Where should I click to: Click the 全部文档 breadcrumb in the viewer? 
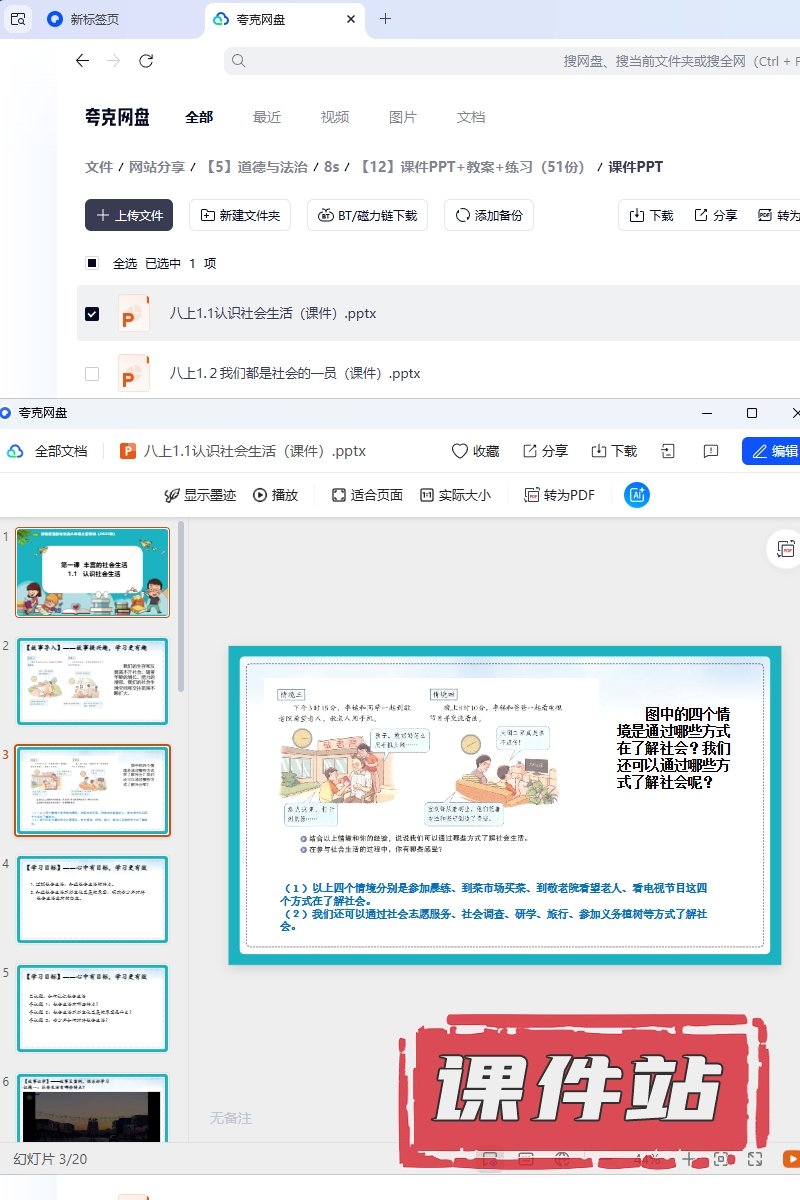pyautogui.click(x=60, y=451)
